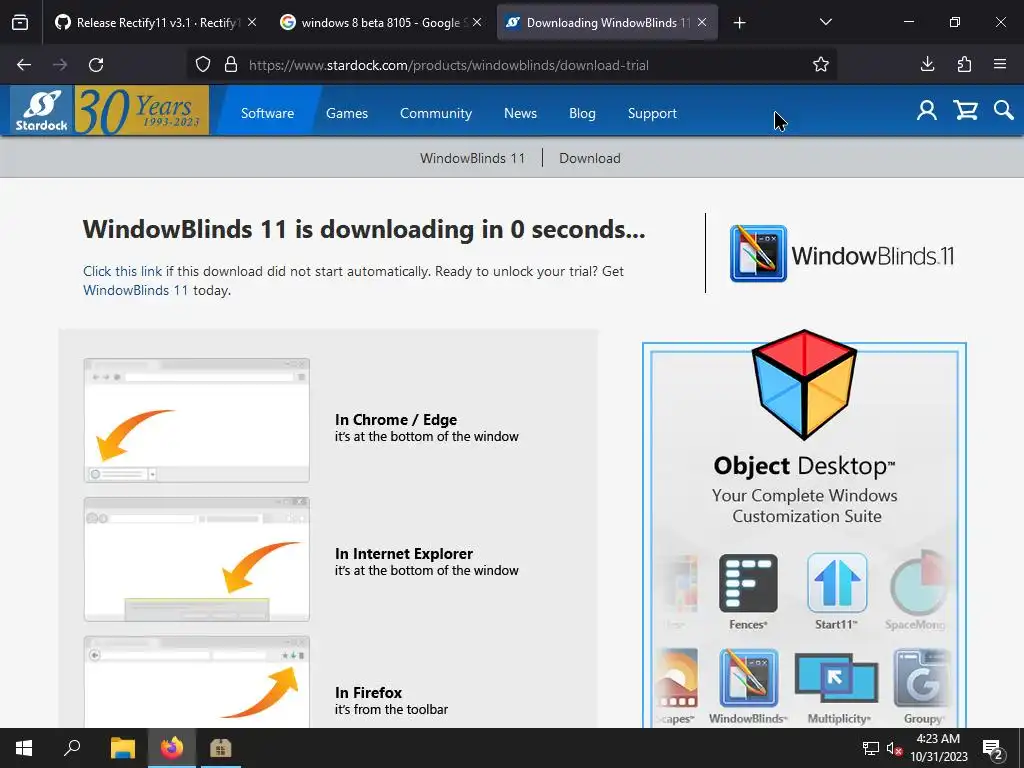Open Community menu item
Image resolution: width=1024 pixels, height=768 pixels.
(436, 113)
